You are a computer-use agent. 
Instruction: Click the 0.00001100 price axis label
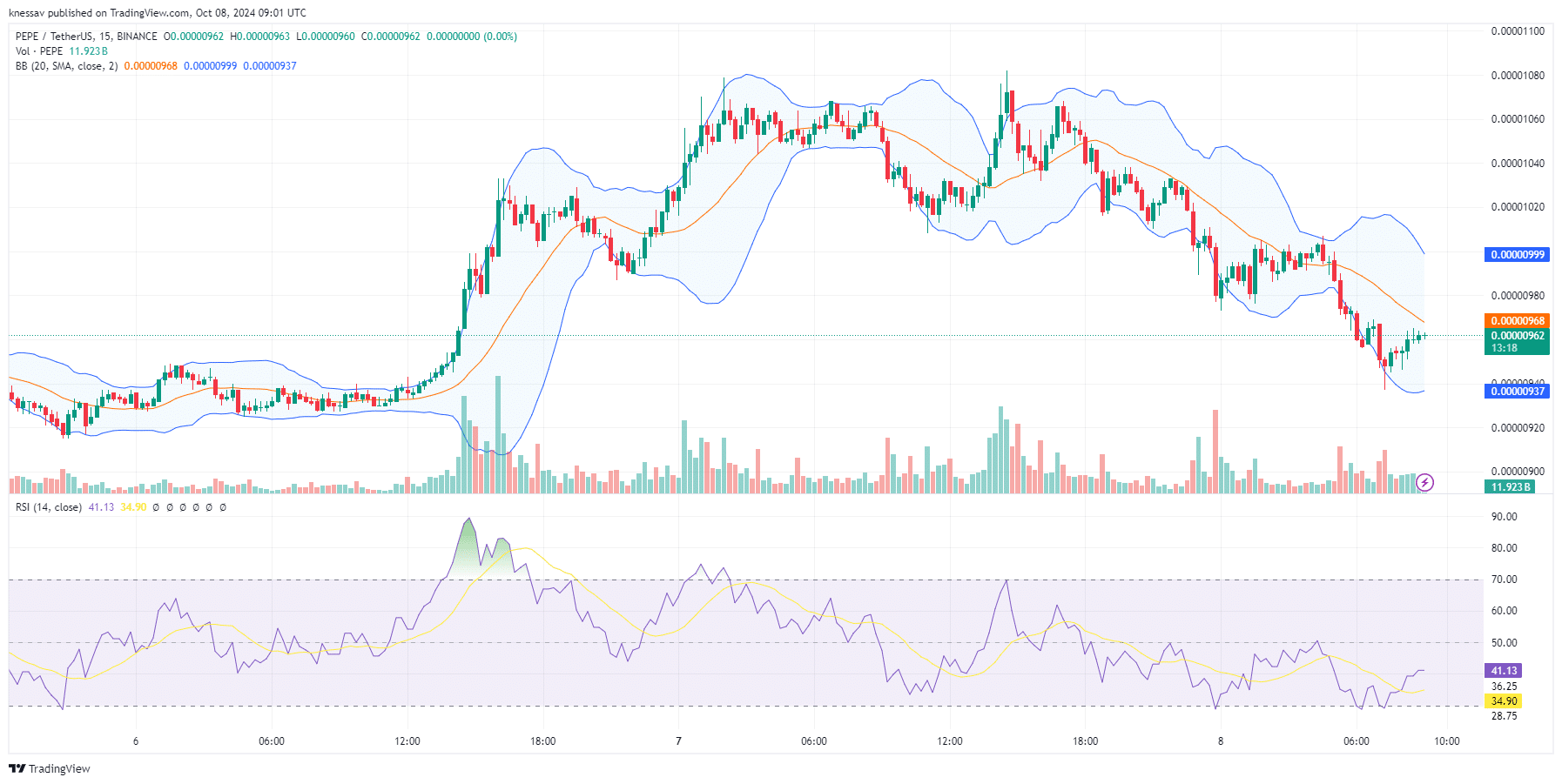[x=1518, y=31]
